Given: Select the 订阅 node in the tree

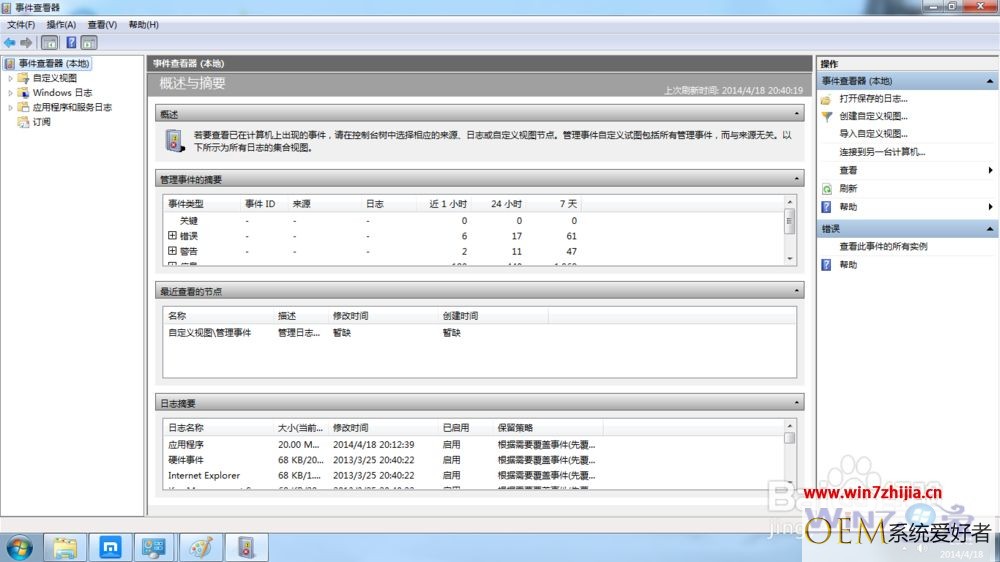Looking at the screenshot, I should [x=41, y=122].
